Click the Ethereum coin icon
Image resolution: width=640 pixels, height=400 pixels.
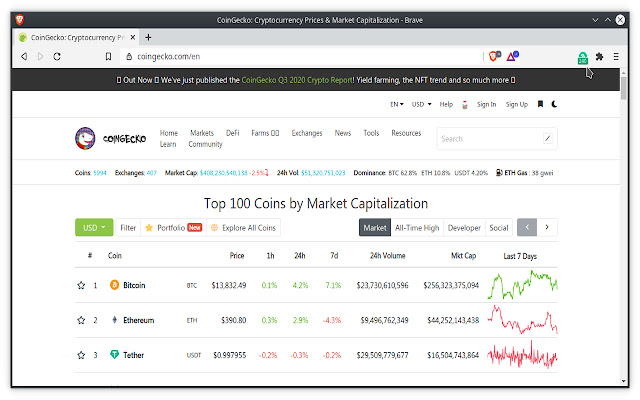pyautogui.click(x=115, y=320)
